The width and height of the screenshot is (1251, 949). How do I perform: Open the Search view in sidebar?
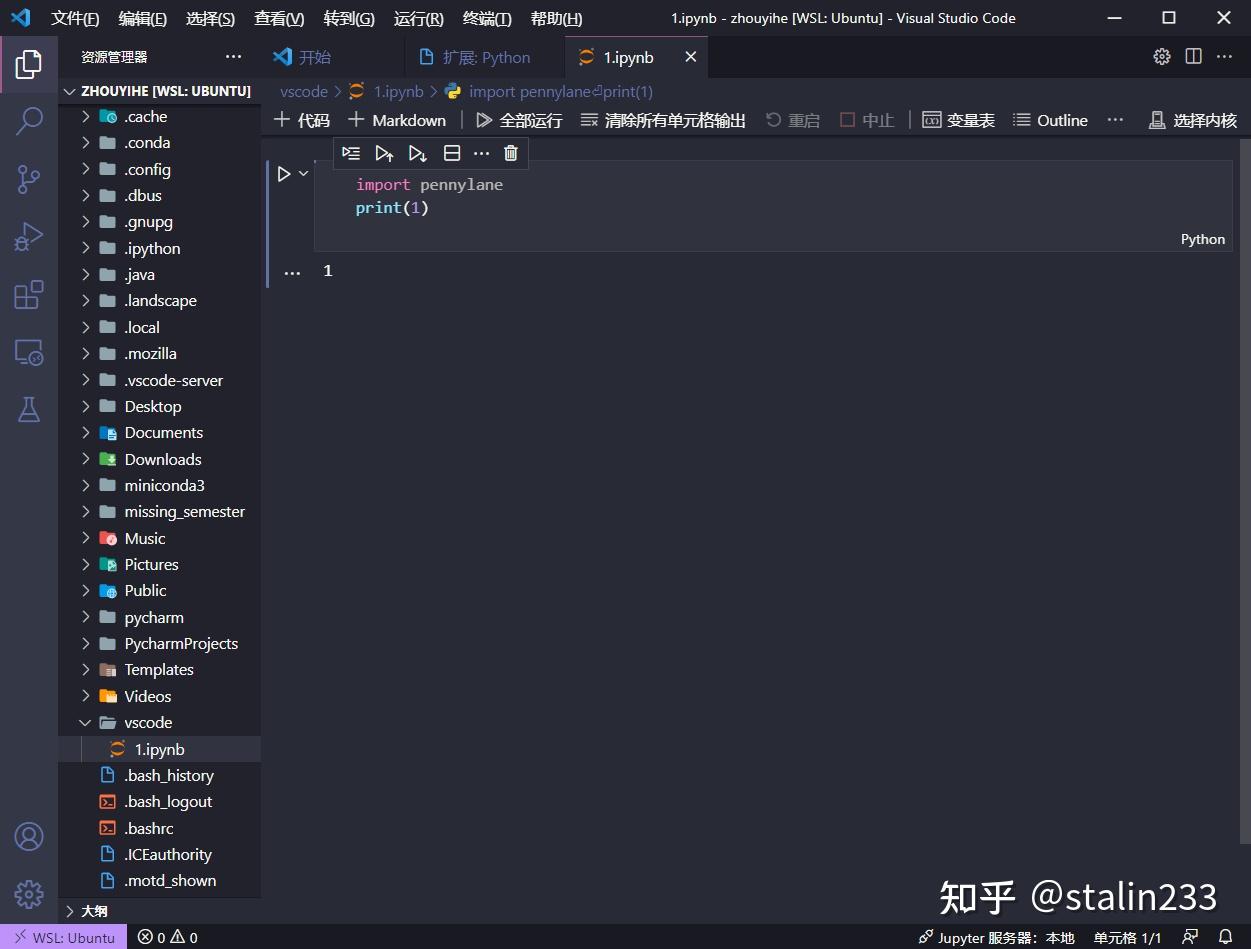click(x=29, y=120)
